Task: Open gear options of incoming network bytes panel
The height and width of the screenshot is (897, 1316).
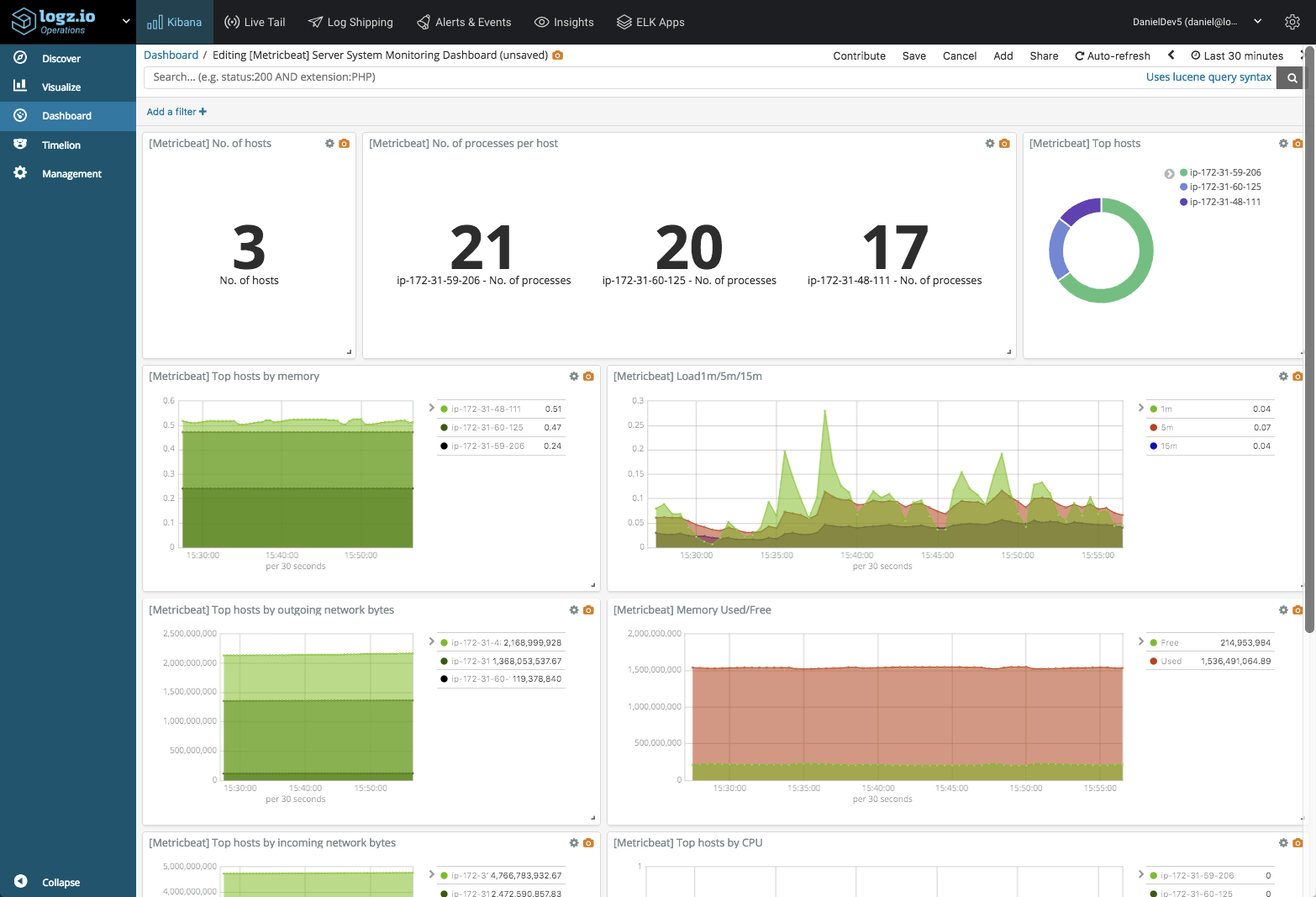Action: click(574, 843)
